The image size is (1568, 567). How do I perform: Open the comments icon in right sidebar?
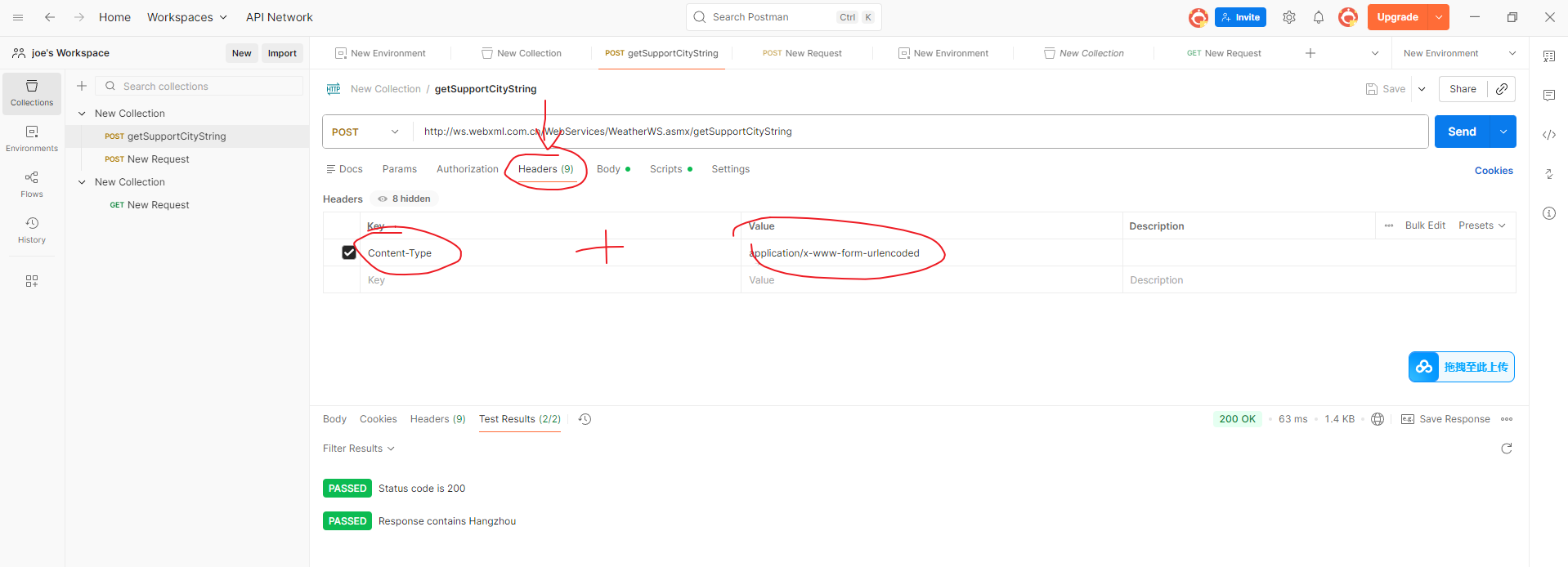click(1549, 96)
